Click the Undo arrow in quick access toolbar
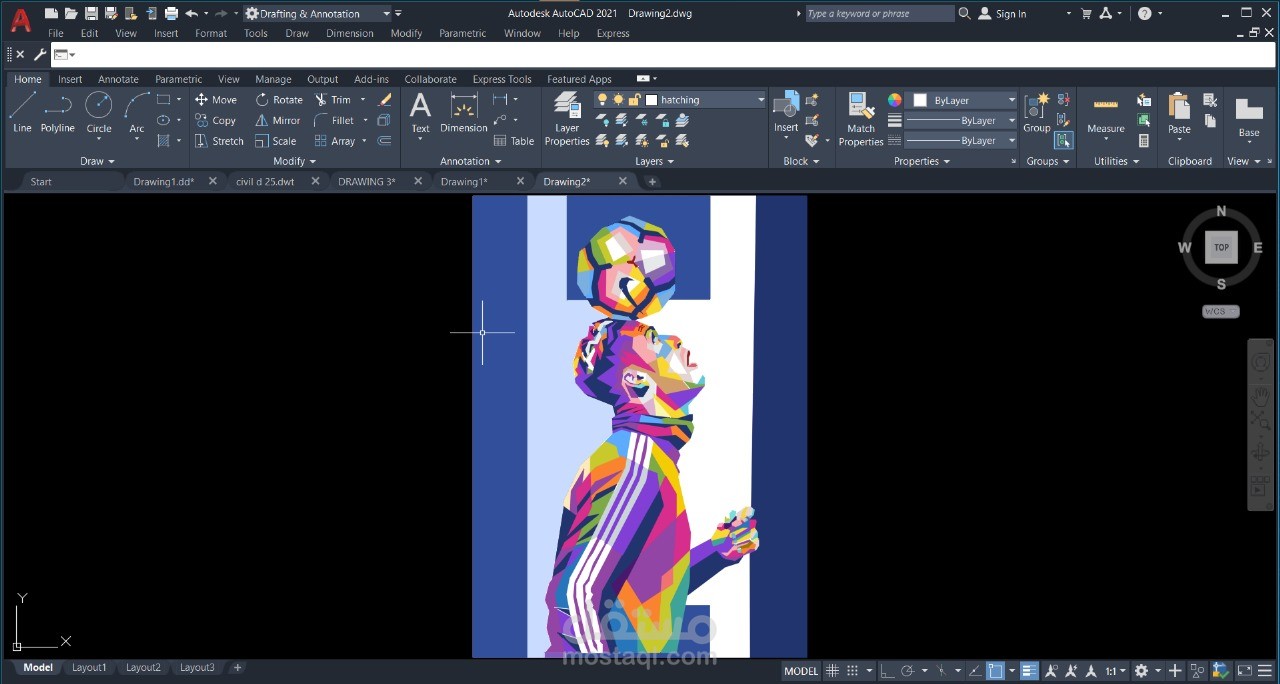 [191, 13]
